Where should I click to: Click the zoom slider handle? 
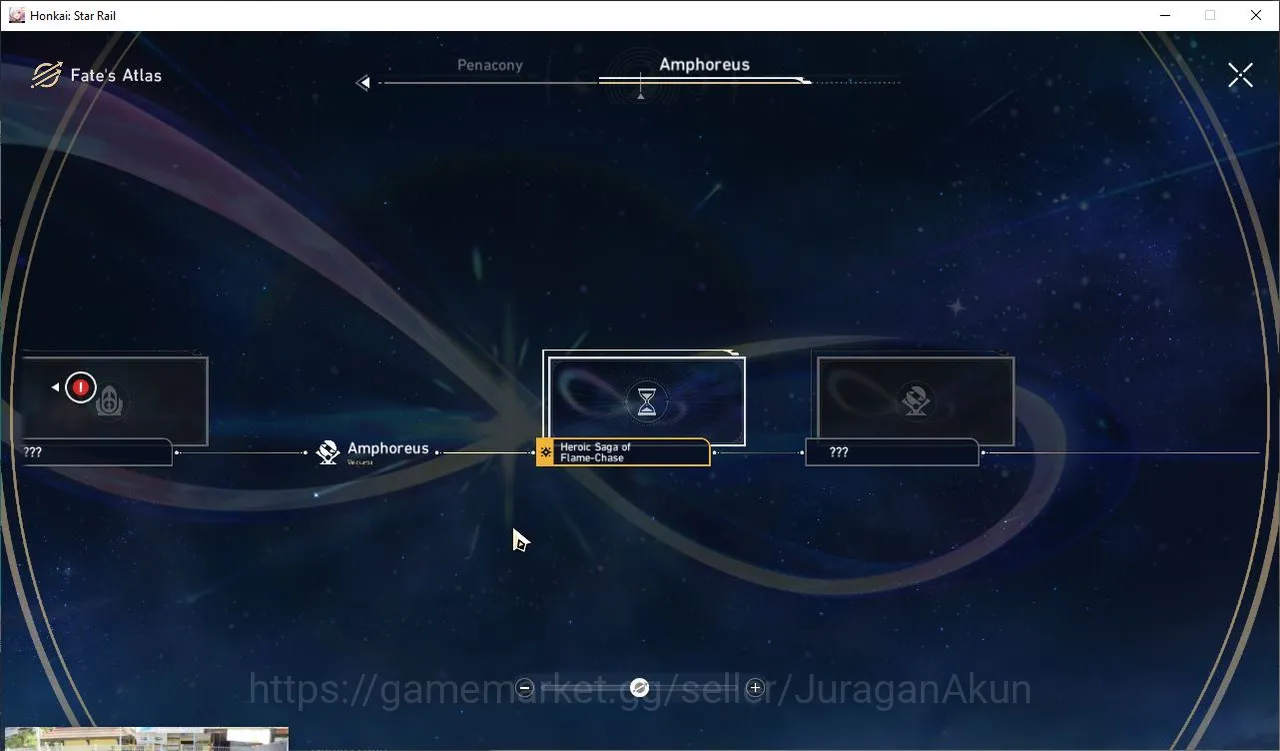pyautogui.click(x=640, y=687)
